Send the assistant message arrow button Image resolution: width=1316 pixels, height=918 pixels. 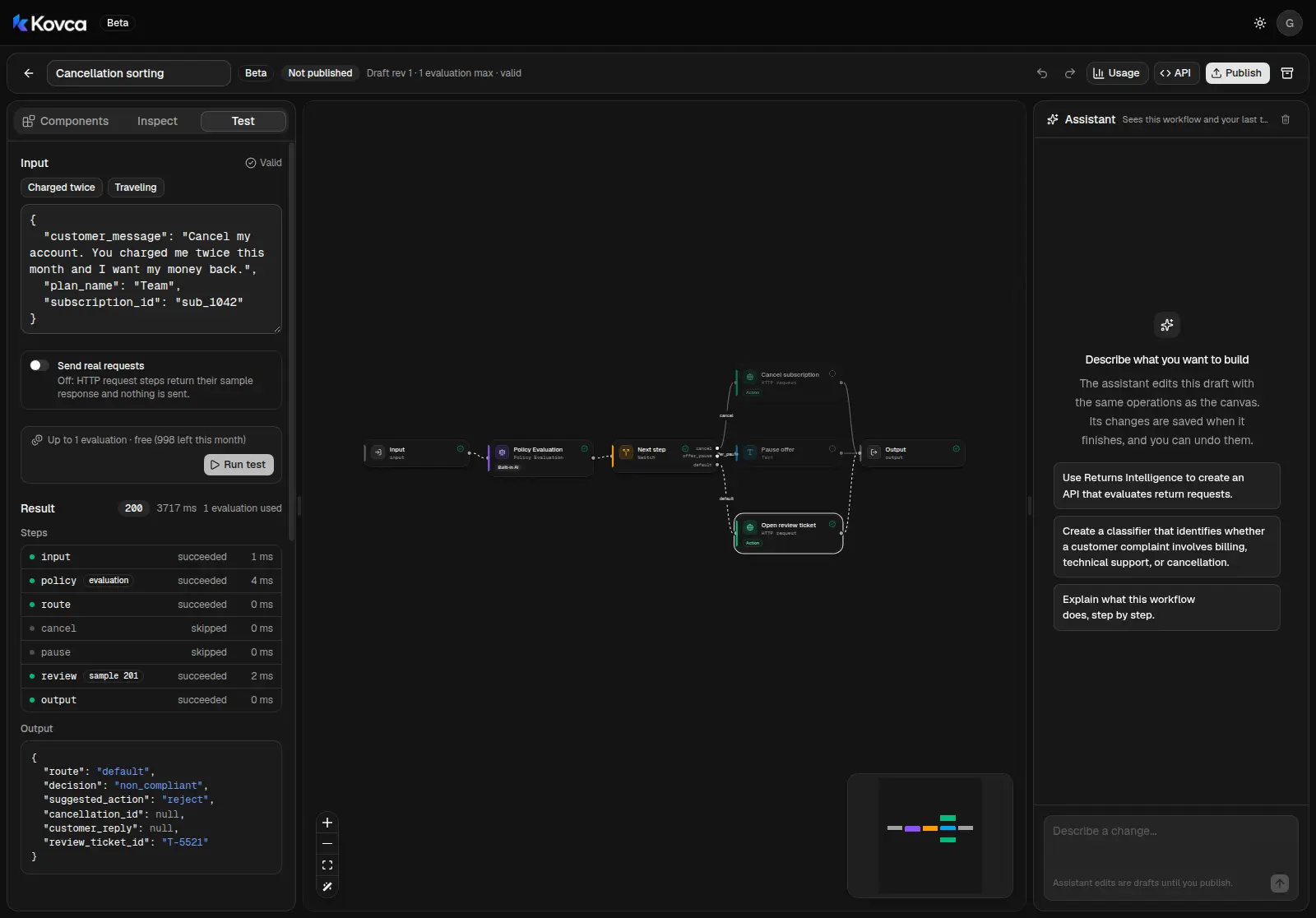[x=1279, y=883]
